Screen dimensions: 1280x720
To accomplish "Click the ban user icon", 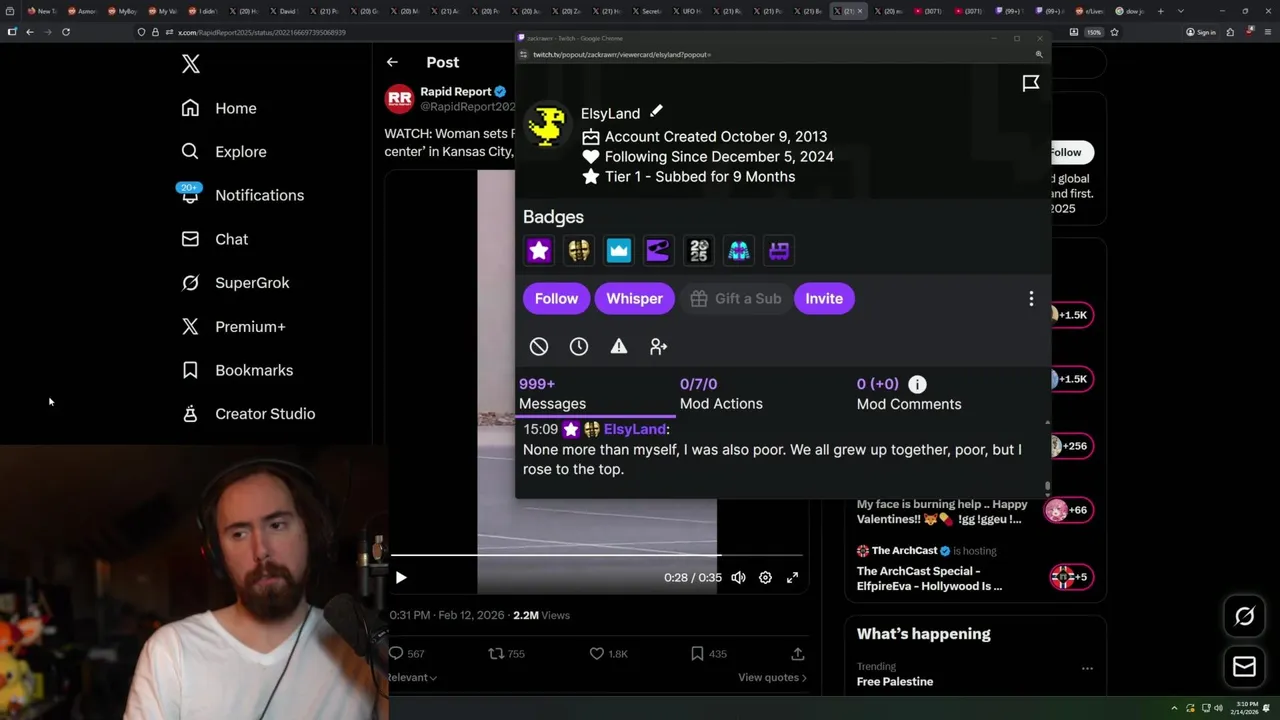I will (539, 346).
